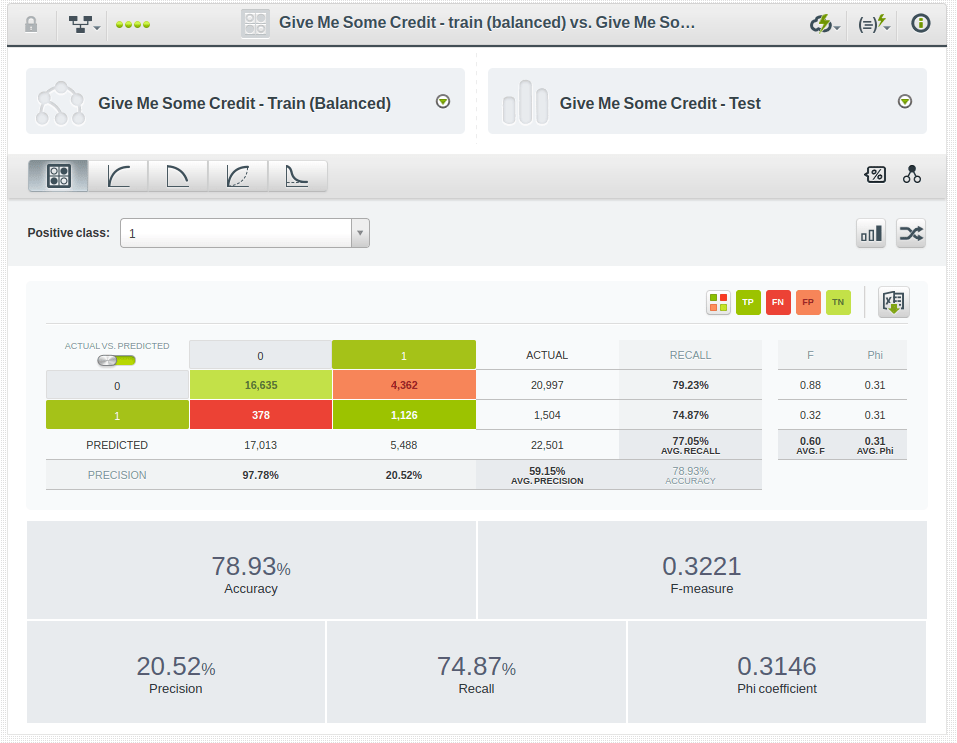
Task: Click the evaluation title matrix icon
Action: pyautogui.click(x=256, y=24)
